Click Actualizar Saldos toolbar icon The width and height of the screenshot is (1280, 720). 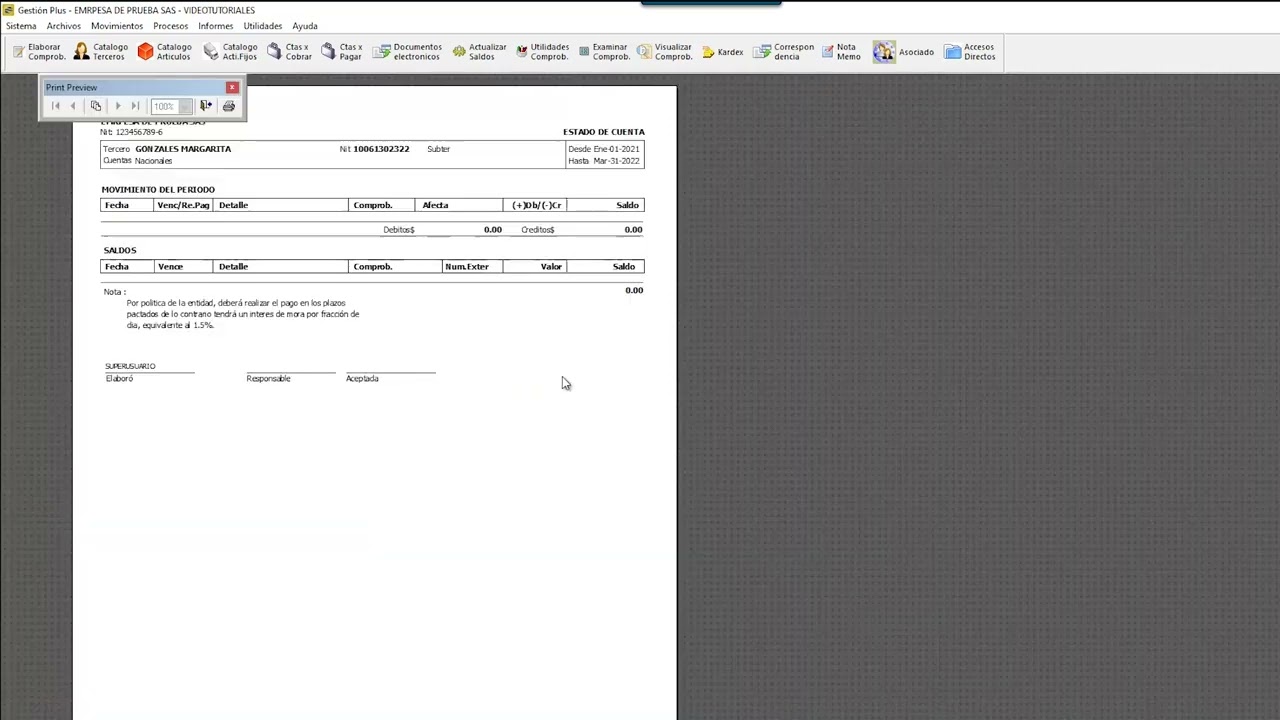(479, 52)
